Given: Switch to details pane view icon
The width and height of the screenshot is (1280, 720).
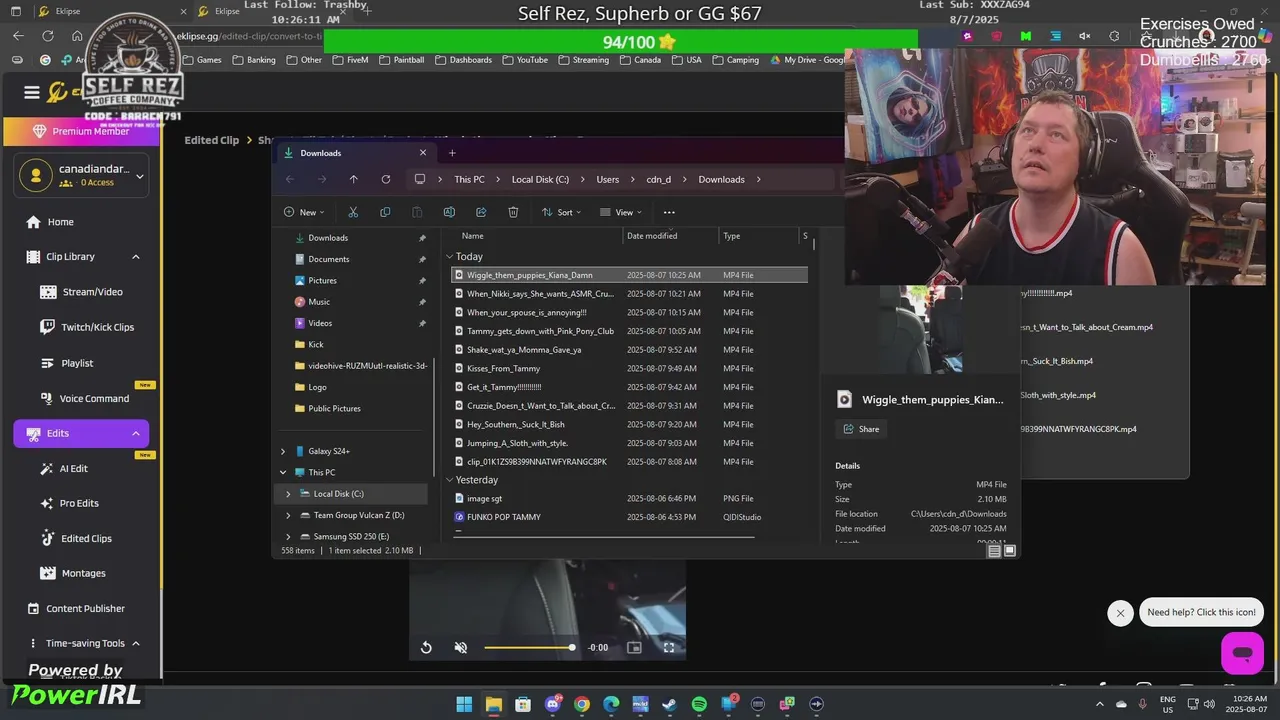Looking at the screenshot, I should tap(994, 551).
